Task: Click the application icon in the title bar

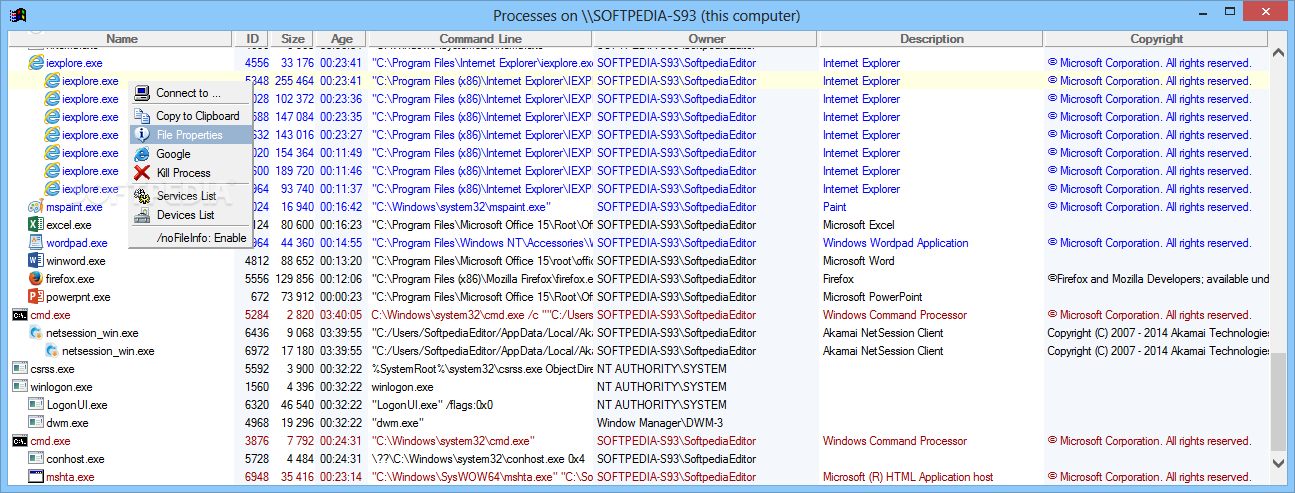Action: [17, 15]
